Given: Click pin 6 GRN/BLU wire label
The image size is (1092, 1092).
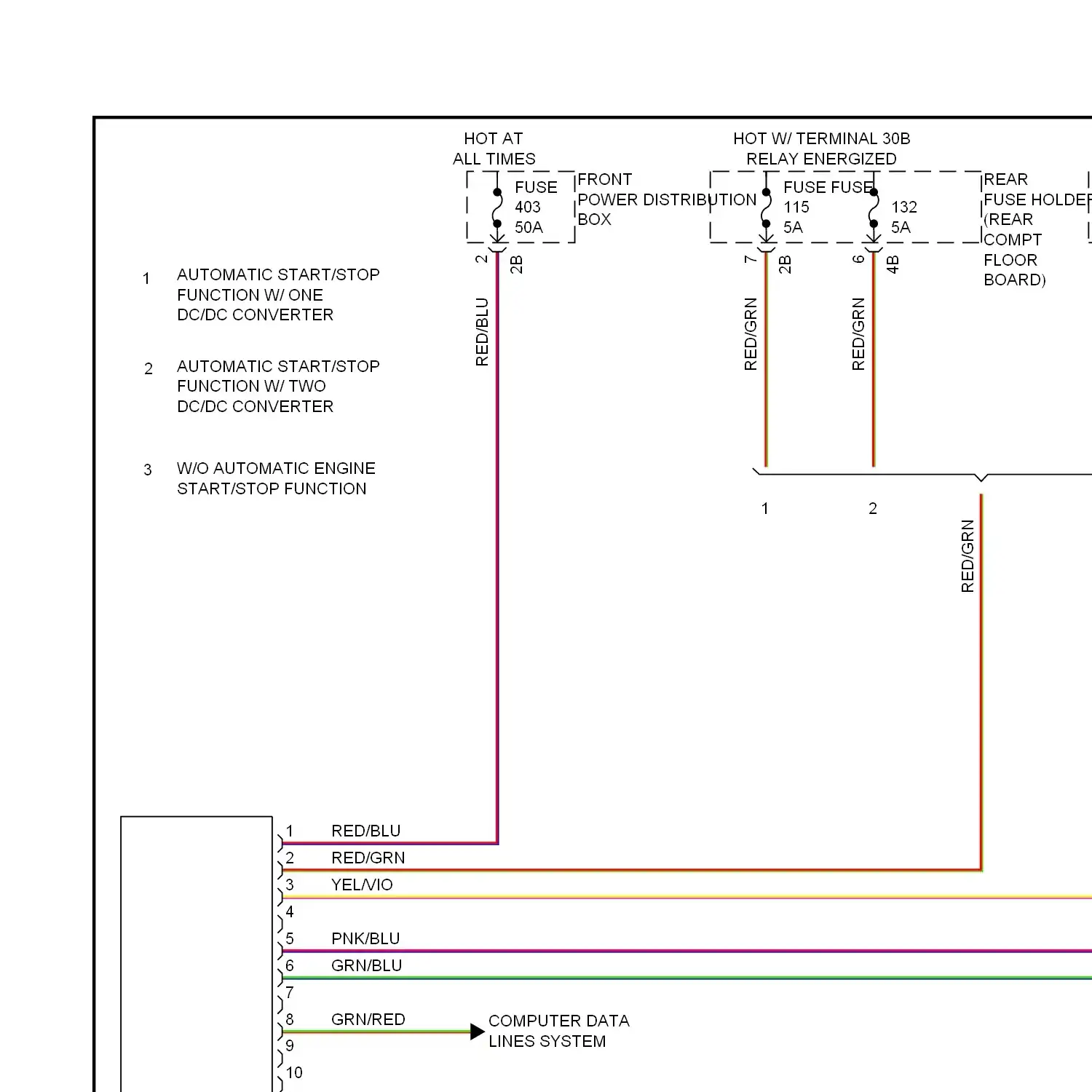Looking at the screenshot, I should pyautogui.click(x=366, y=965).
